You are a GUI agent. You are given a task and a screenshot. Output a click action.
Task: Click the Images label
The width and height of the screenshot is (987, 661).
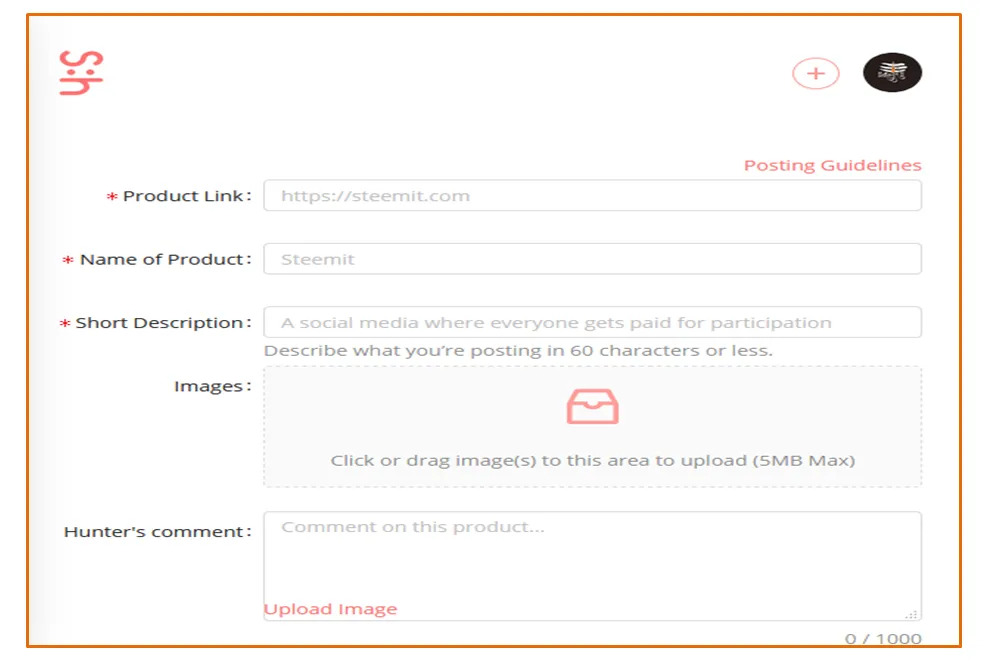click(210, 386)
